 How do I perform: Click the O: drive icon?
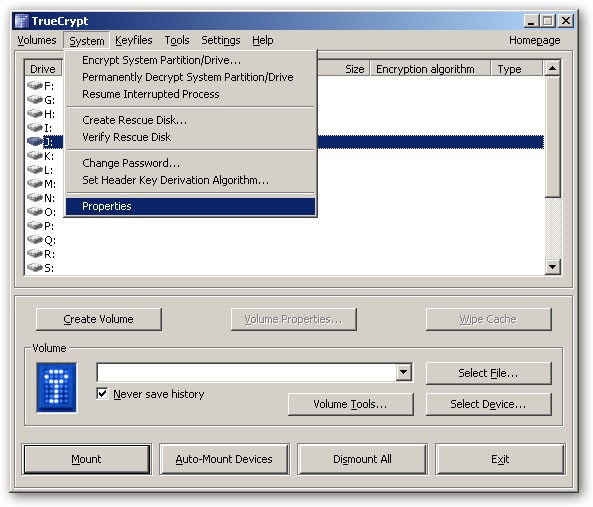(34, 212)
